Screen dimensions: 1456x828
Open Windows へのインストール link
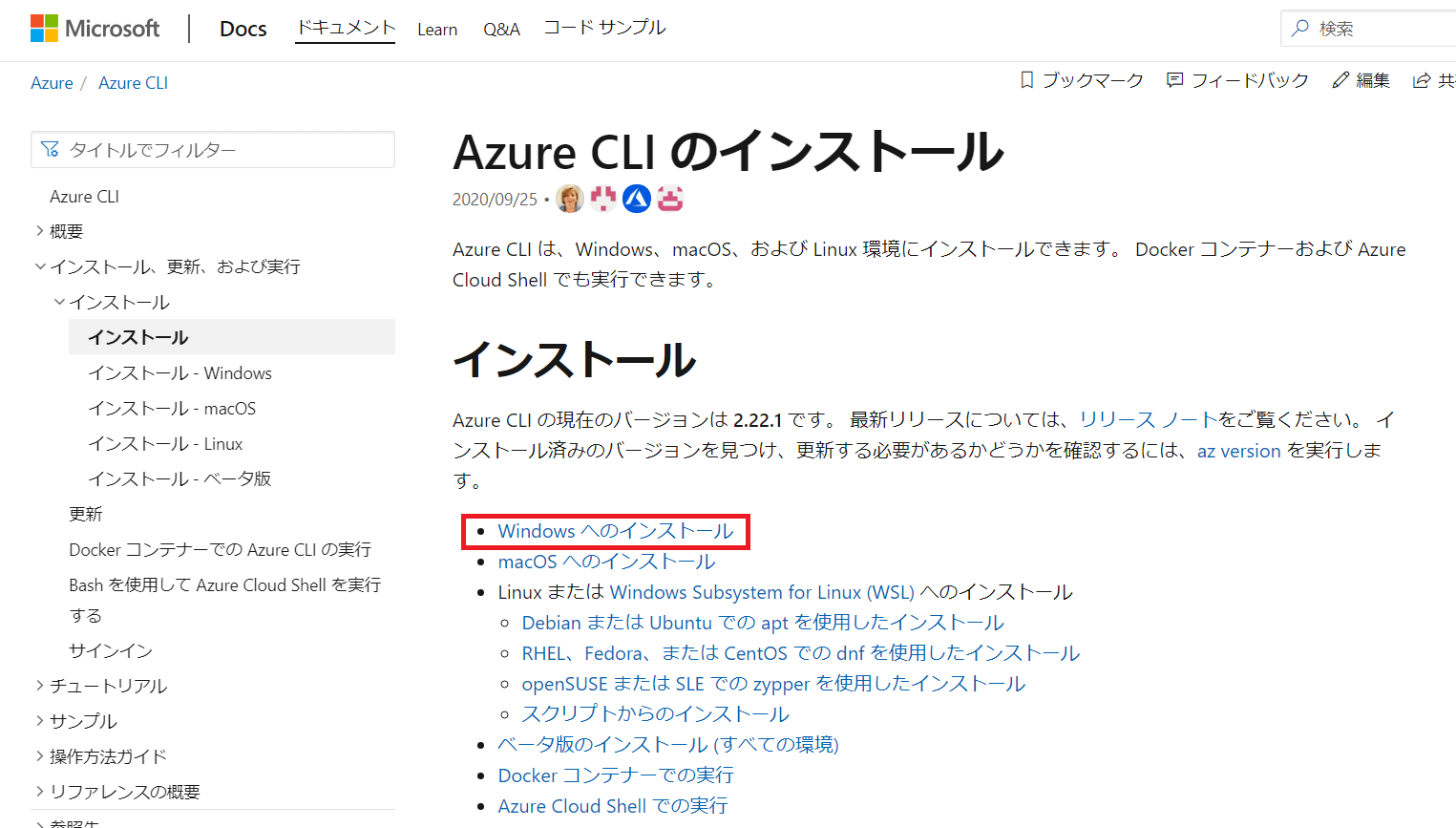click(616, 531)
